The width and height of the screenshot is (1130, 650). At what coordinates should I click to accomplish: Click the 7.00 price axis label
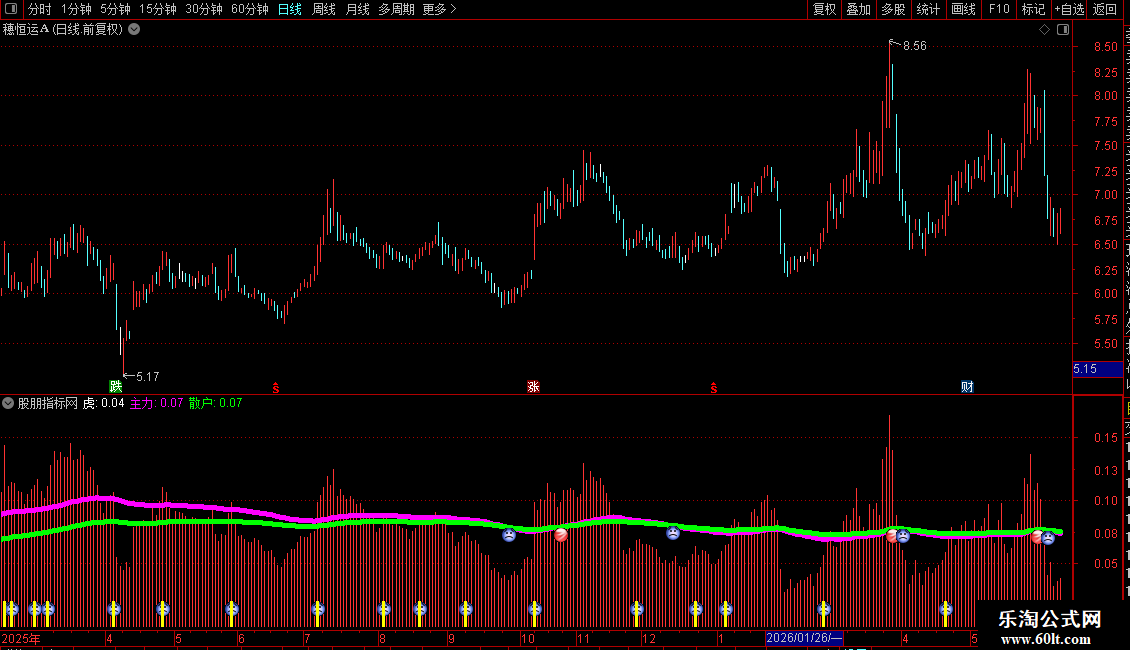[1105, 195]
